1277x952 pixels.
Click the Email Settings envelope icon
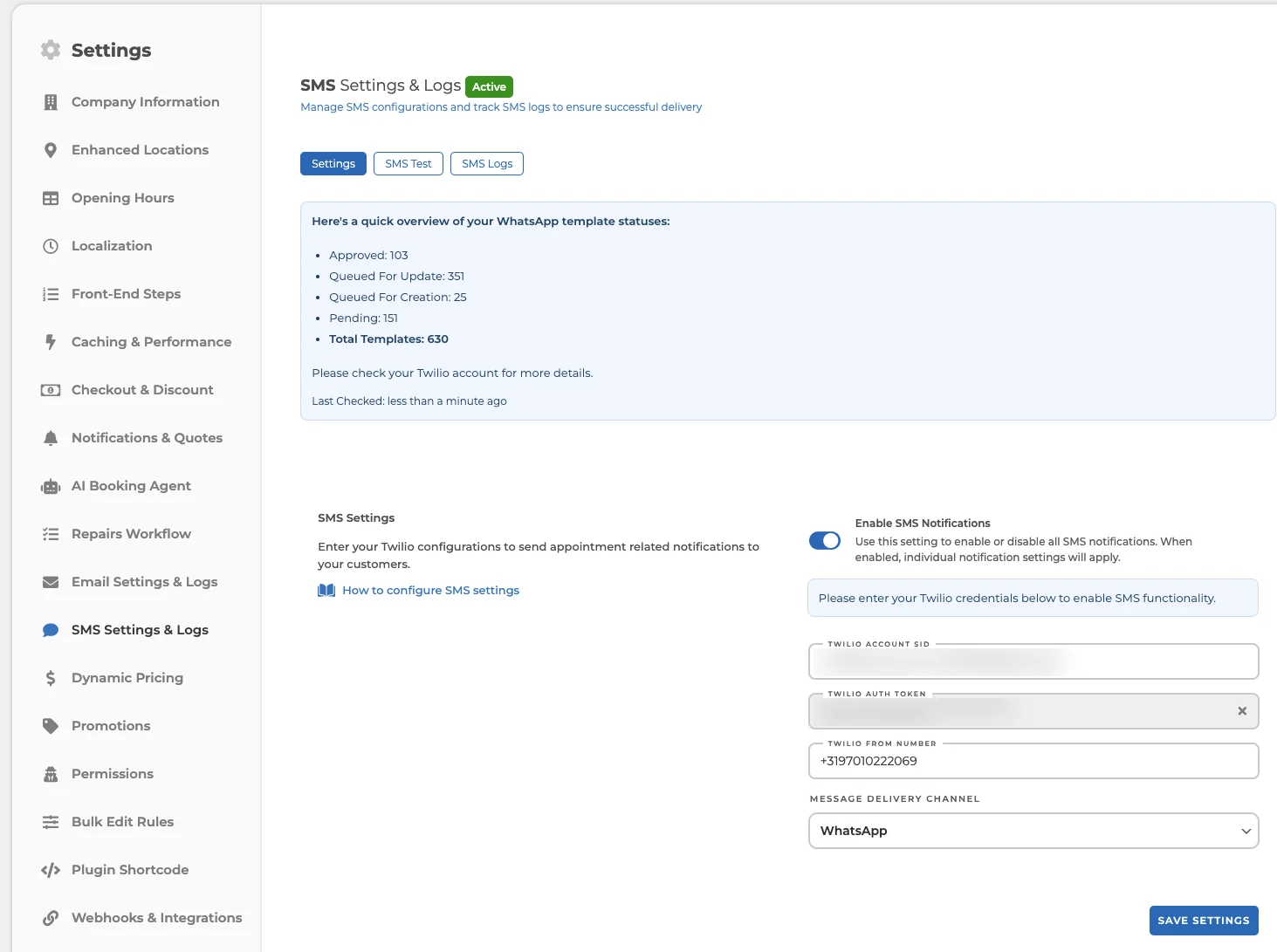tap(51, 582)
